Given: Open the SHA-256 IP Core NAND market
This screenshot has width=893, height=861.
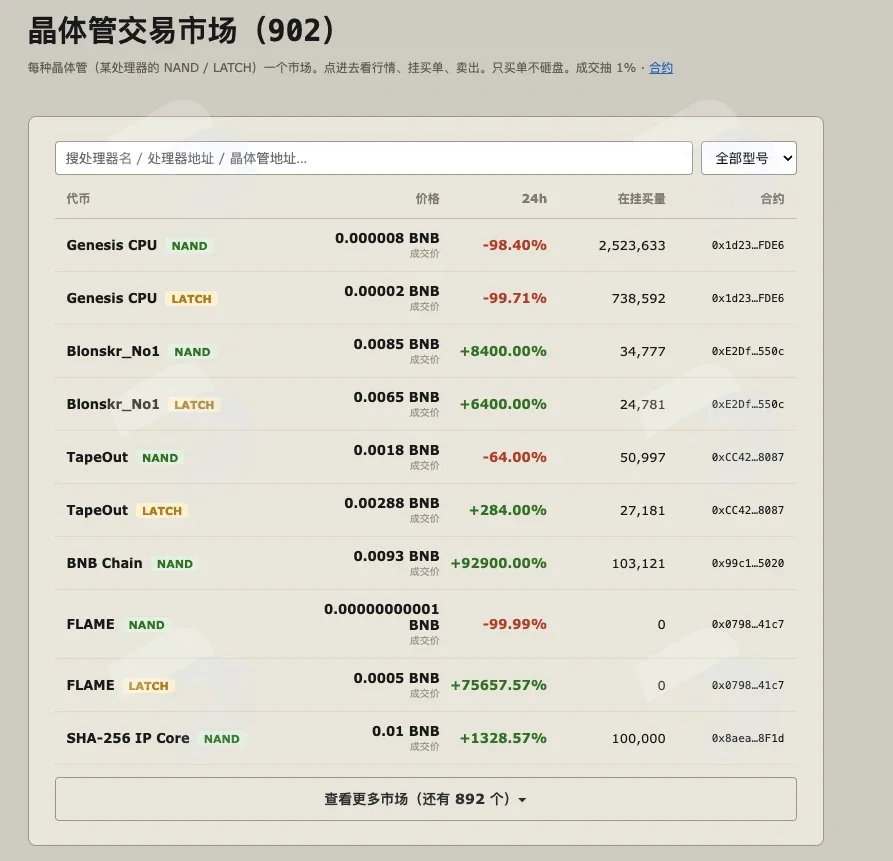Looking at the screenshot, I should [x=425, y=738].
